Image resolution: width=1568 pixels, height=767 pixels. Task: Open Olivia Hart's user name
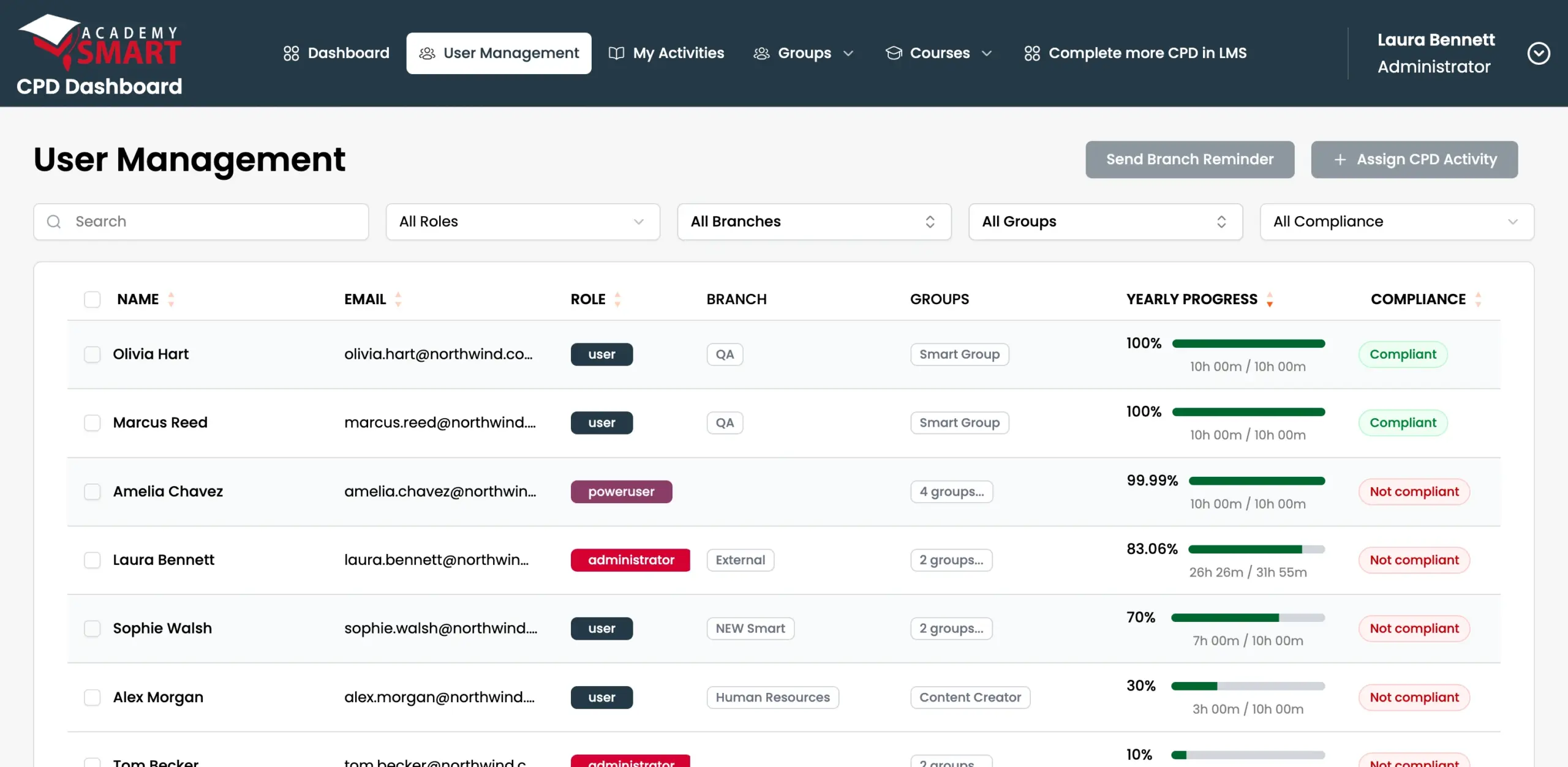[x=151, y=354]
